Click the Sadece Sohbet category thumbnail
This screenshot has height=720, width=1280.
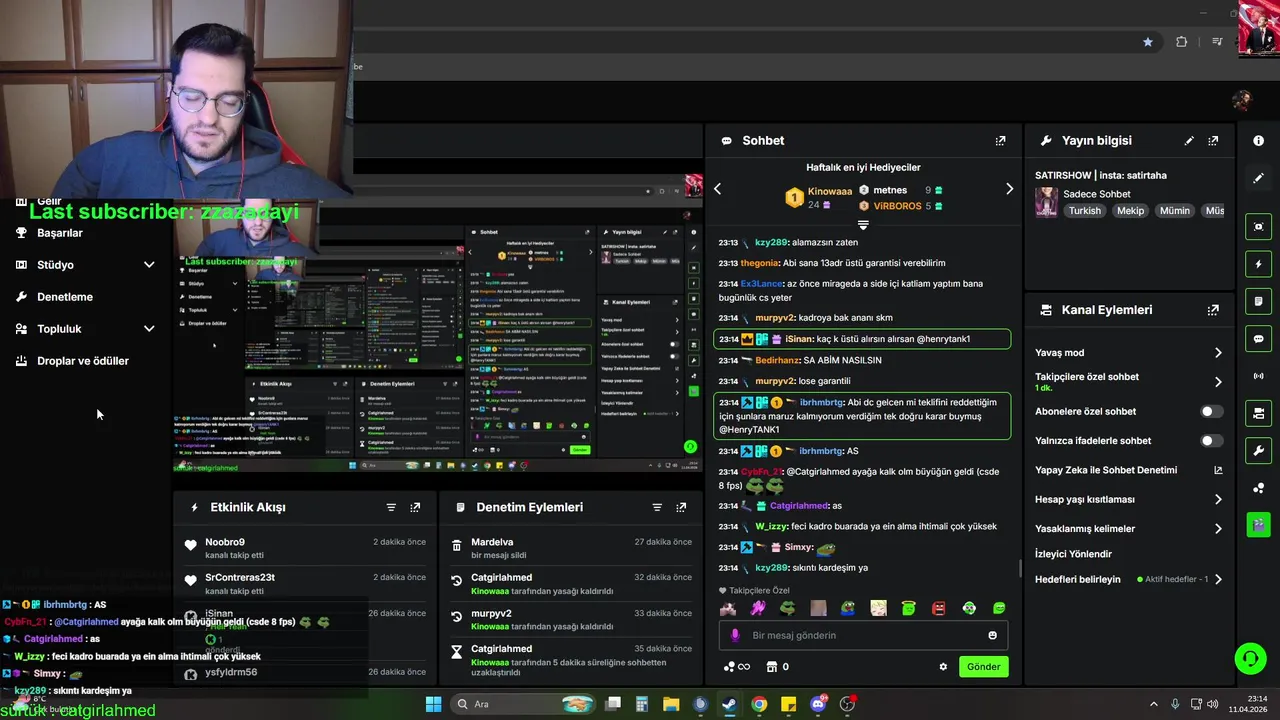click(1046, 202)
